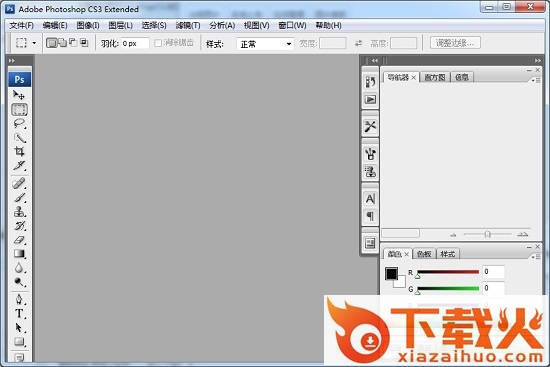Choose Intersect with Selection mode button
This screenshot has height=367, width=550.
pos(84,43)
